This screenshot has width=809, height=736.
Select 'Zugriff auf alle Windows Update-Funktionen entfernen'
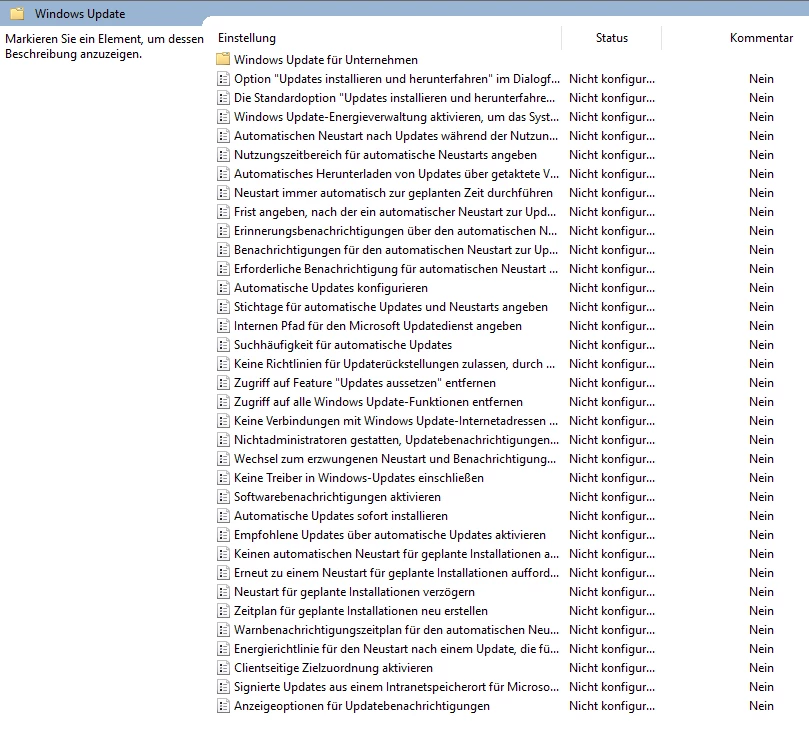378,402
